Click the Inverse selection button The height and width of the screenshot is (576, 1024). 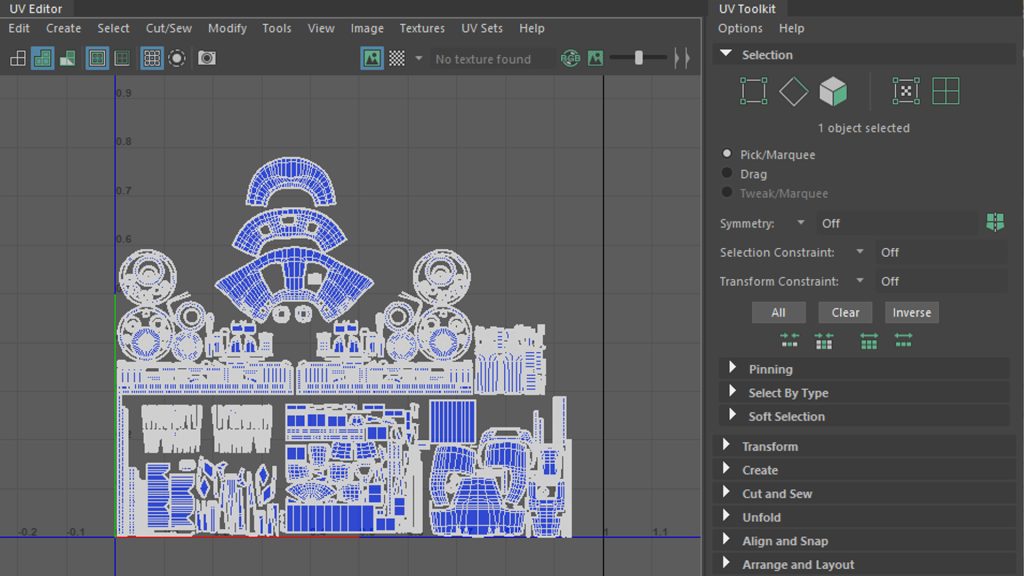click(x=911, y=312)
